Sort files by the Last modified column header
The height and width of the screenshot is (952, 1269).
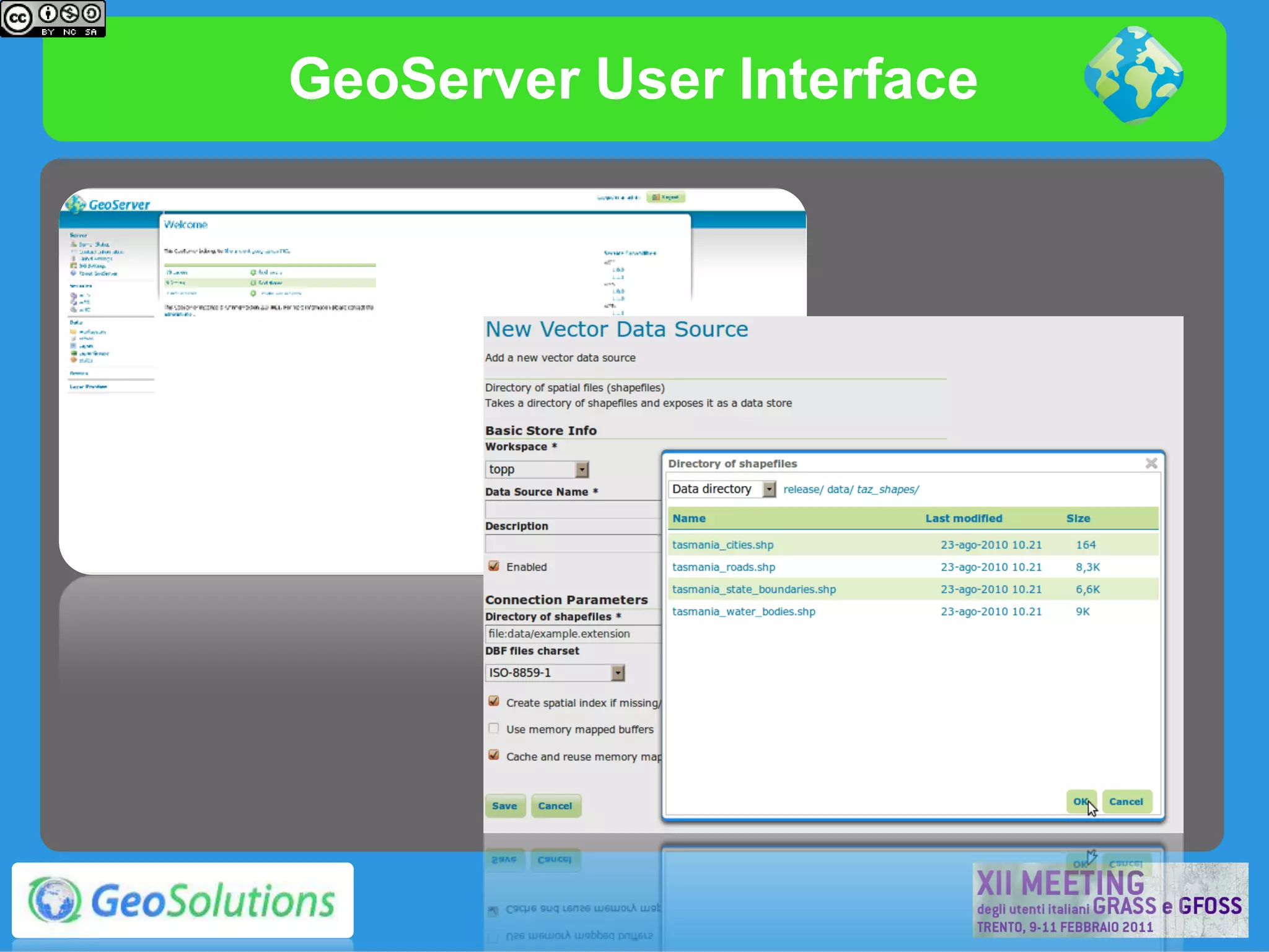pos(964,518)
